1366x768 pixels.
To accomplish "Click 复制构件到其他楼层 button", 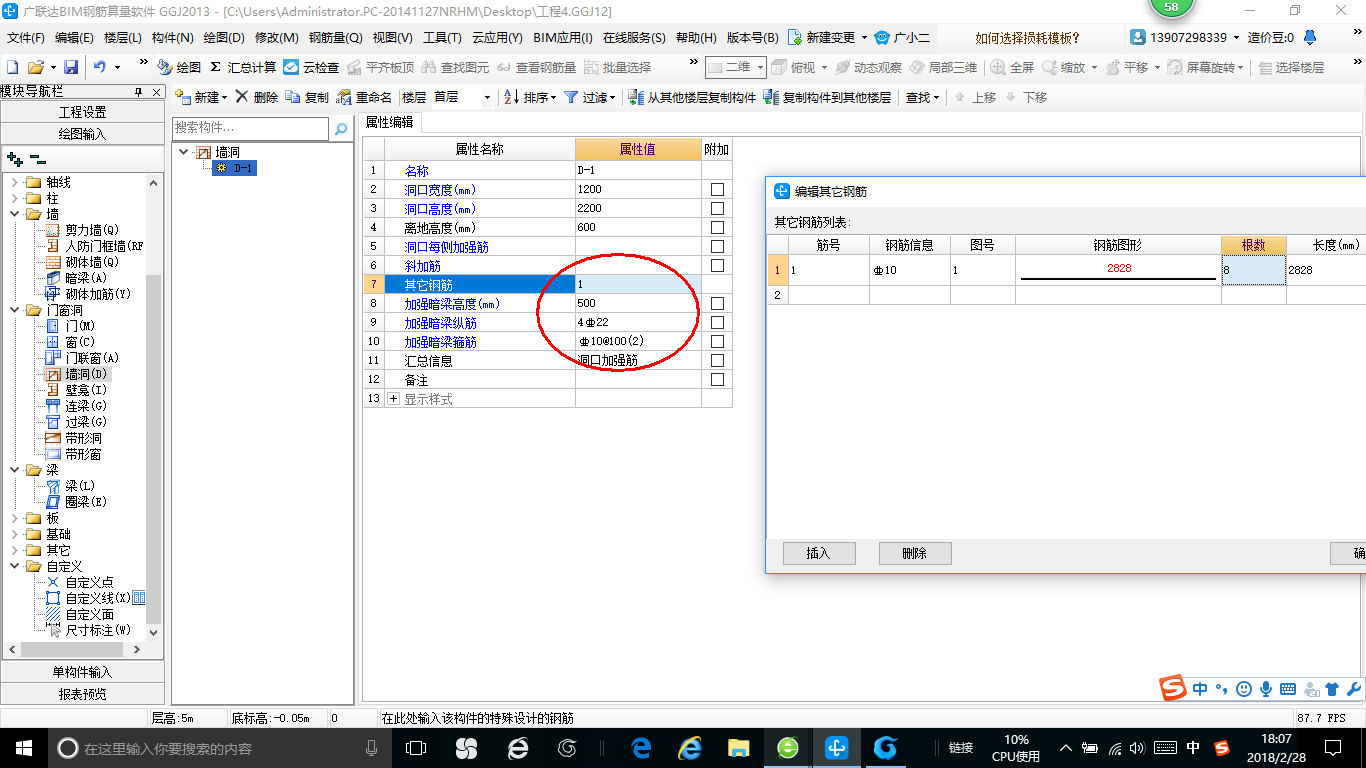I will pos(827,97).
